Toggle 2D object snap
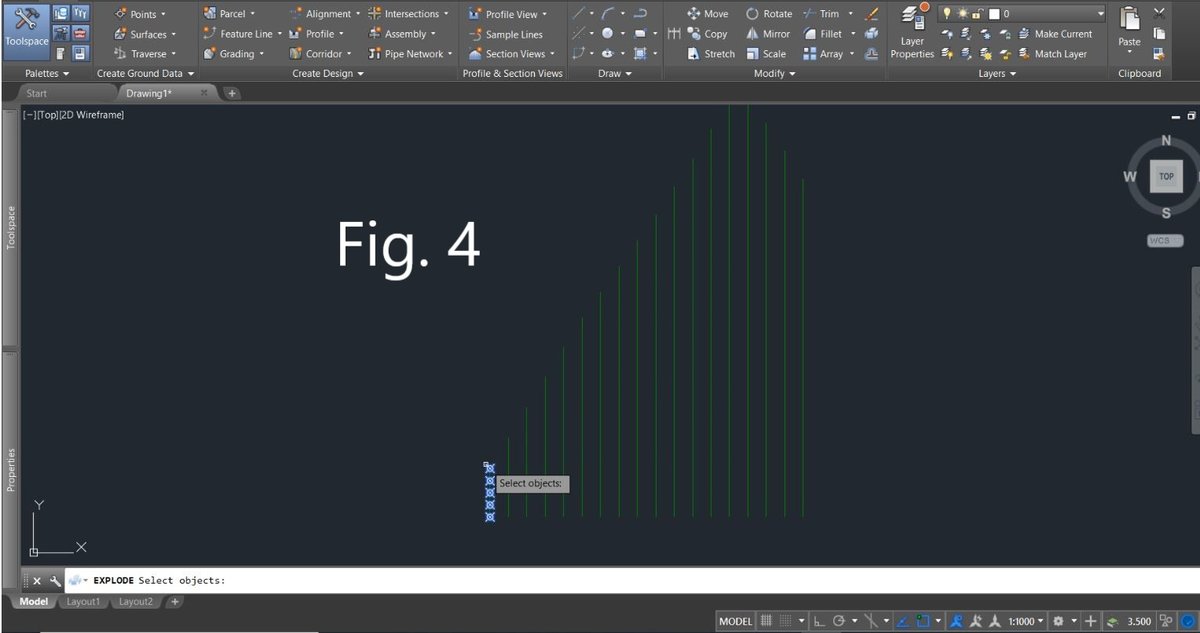This screenshot has width=1200, height=633. pyautogui.click(x=922, y=621)
